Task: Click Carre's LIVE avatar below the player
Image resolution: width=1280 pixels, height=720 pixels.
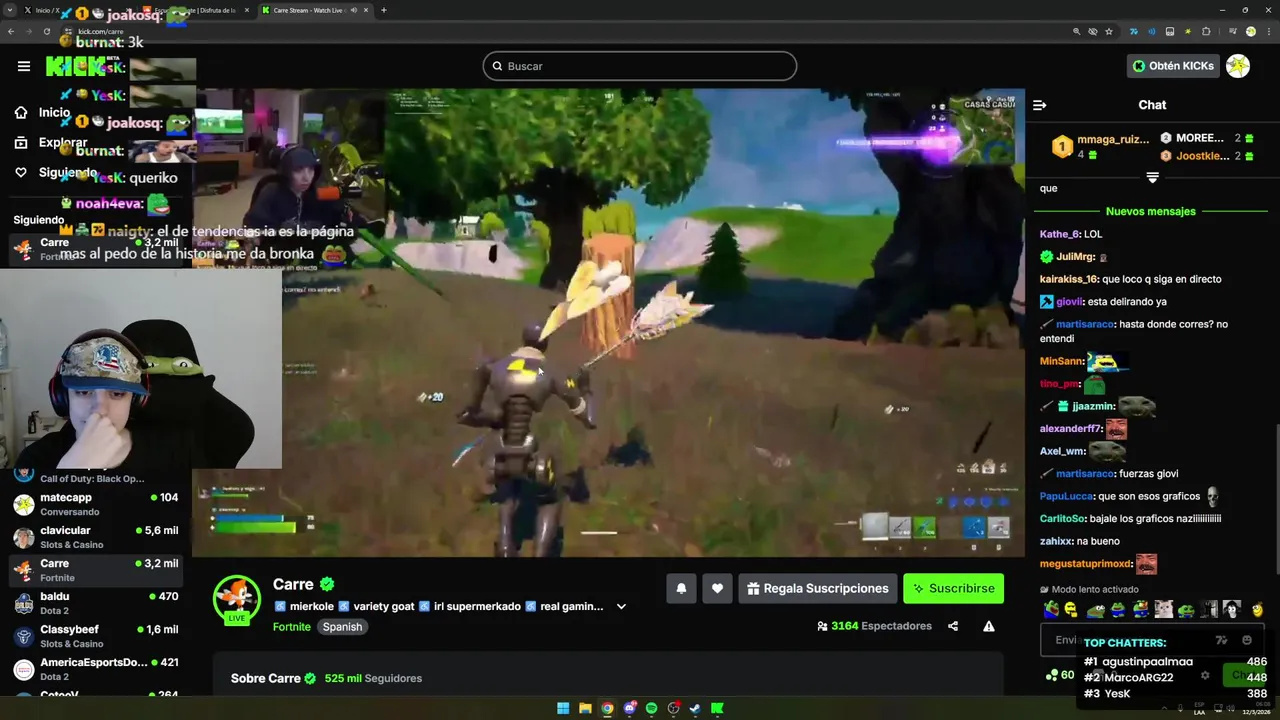Action: (237, 600)
